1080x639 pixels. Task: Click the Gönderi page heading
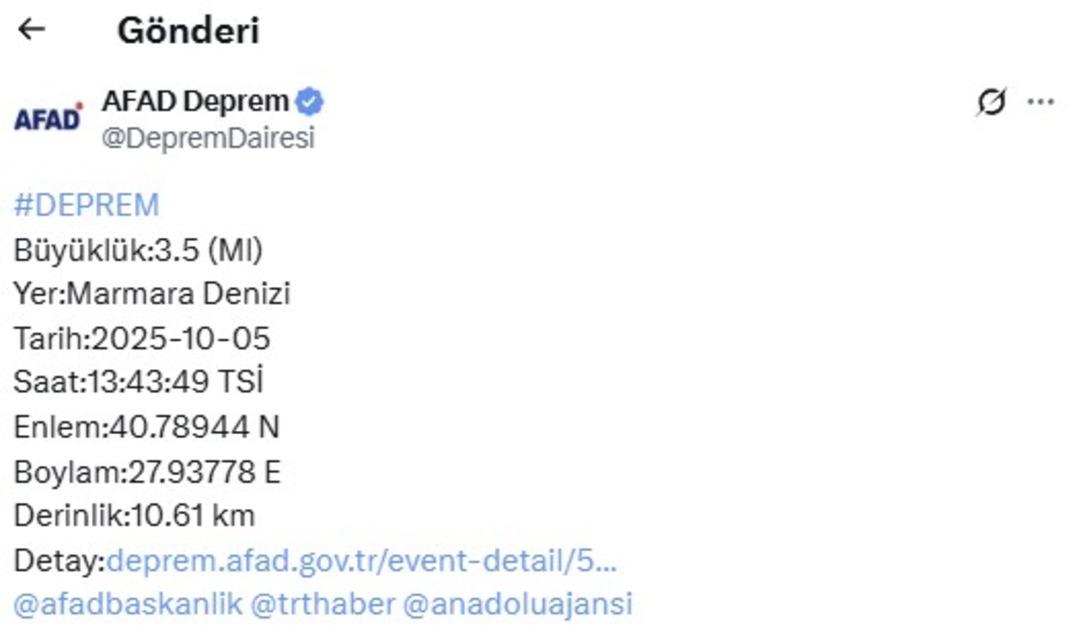pos(188,30)
